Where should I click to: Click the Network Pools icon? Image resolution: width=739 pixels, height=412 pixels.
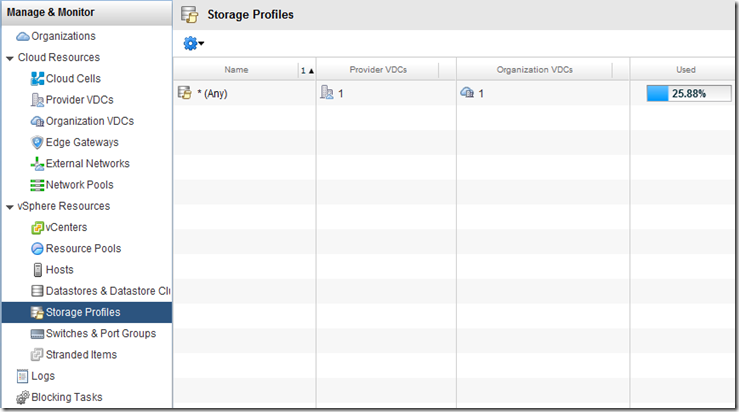[38, 185]
